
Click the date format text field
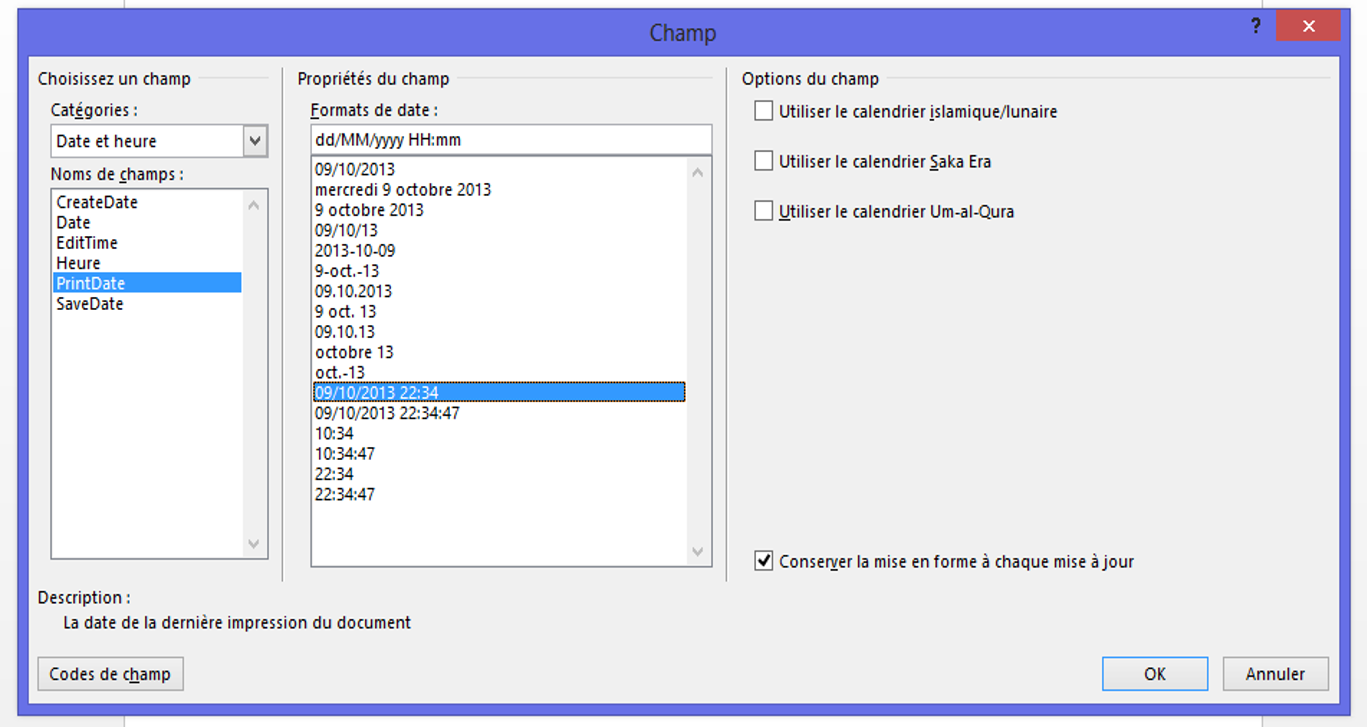pyautogui.click(x=510, y=140)
